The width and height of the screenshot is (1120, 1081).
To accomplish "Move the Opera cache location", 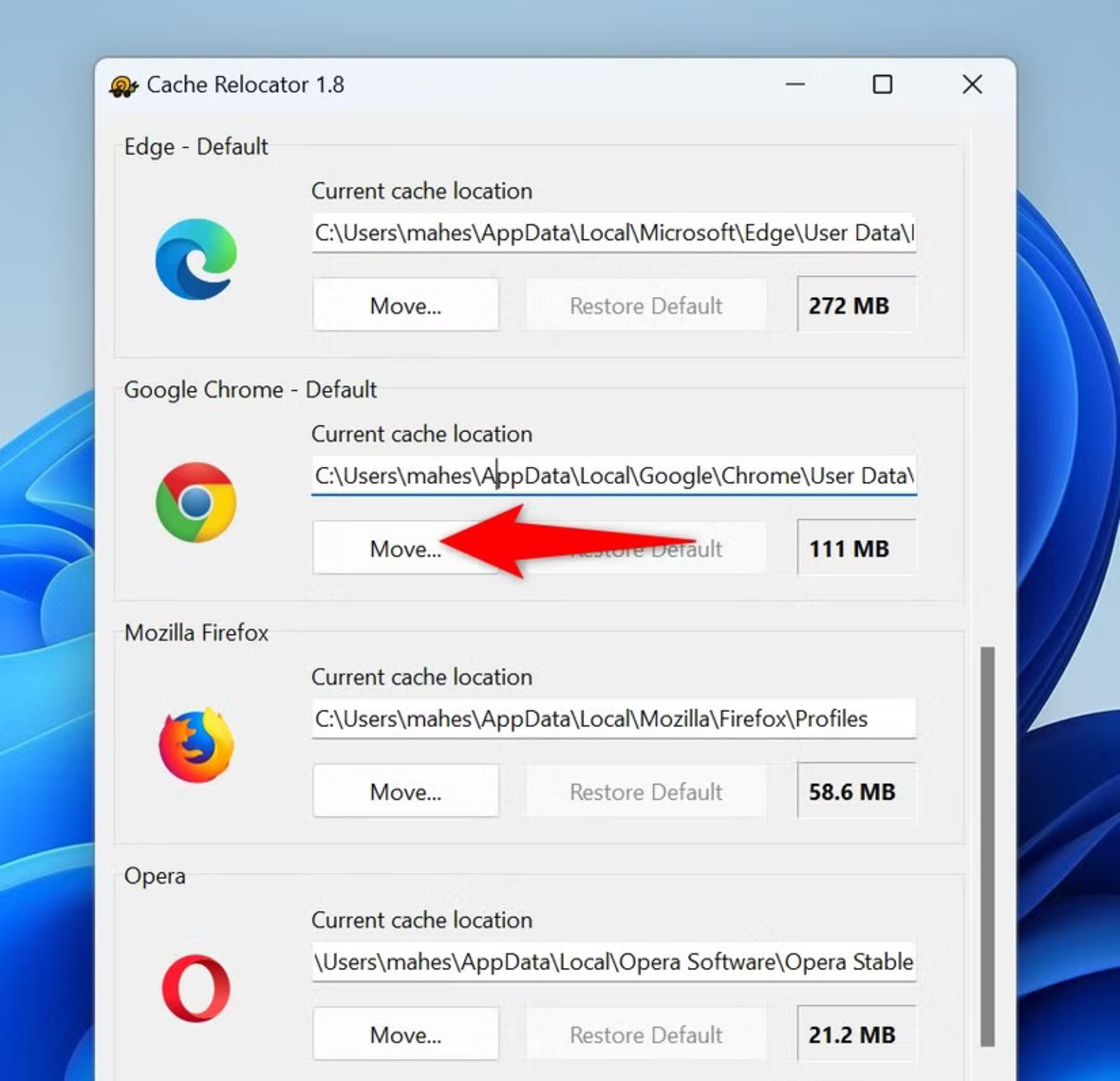I will coord(405,1034).
